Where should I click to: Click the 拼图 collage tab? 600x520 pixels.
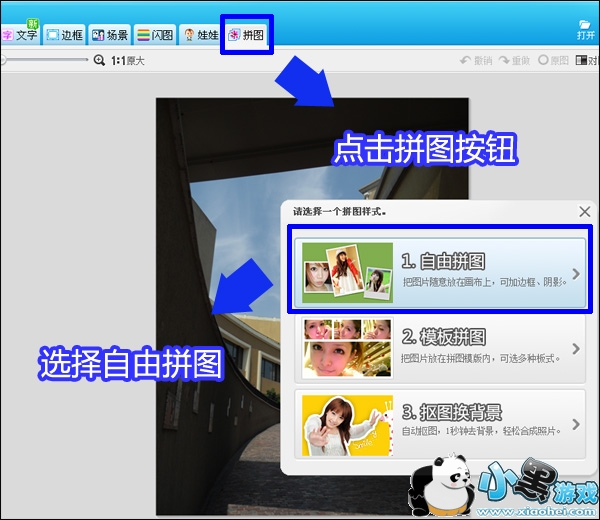[246, 35]
